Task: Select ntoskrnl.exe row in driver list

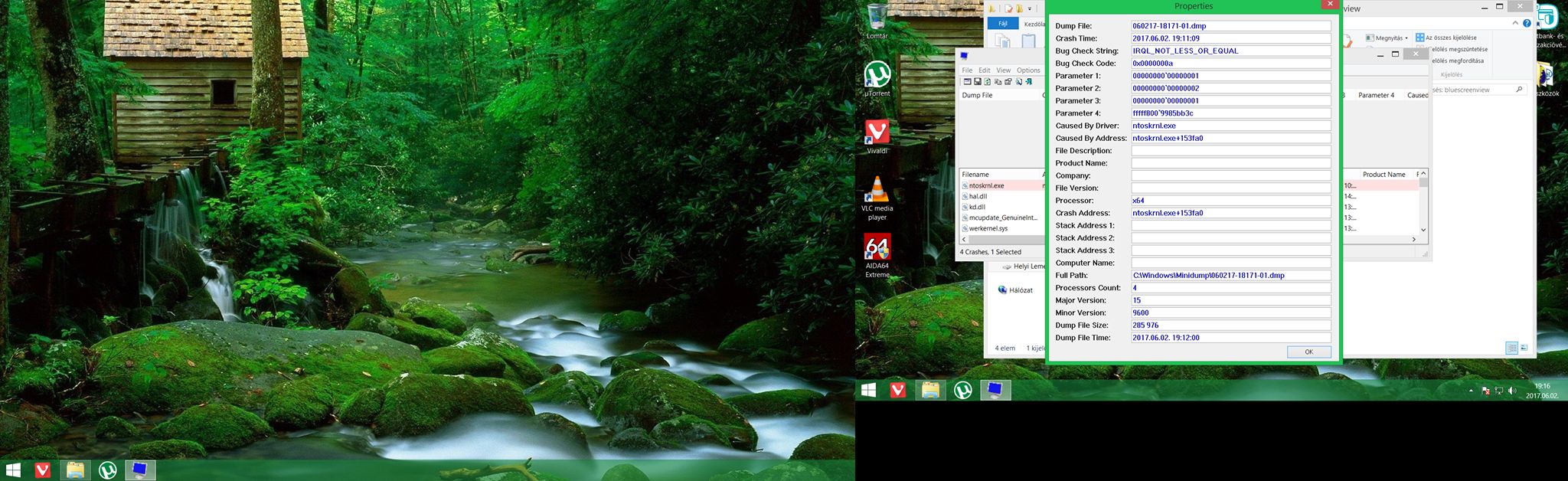Action: point(1001,185)
